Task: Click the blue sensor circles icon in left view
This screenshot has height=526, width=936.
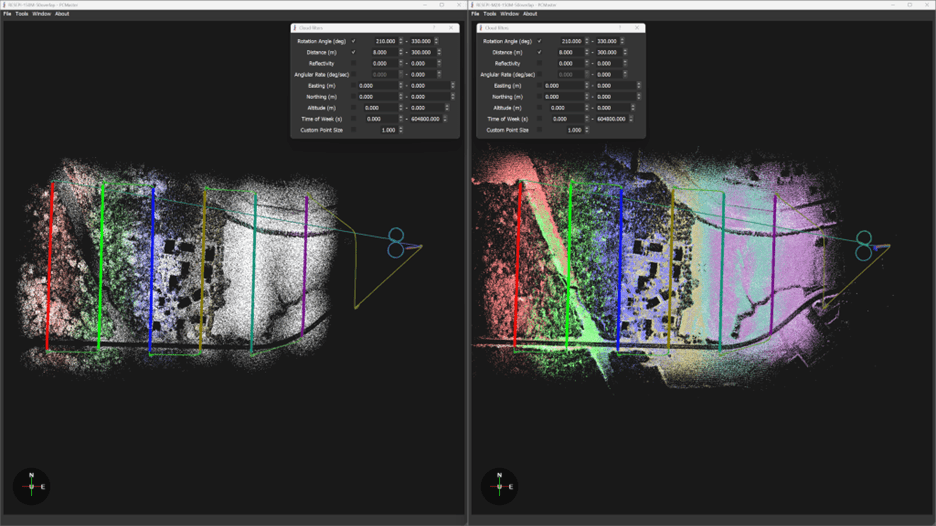Action: coord(395,242)
